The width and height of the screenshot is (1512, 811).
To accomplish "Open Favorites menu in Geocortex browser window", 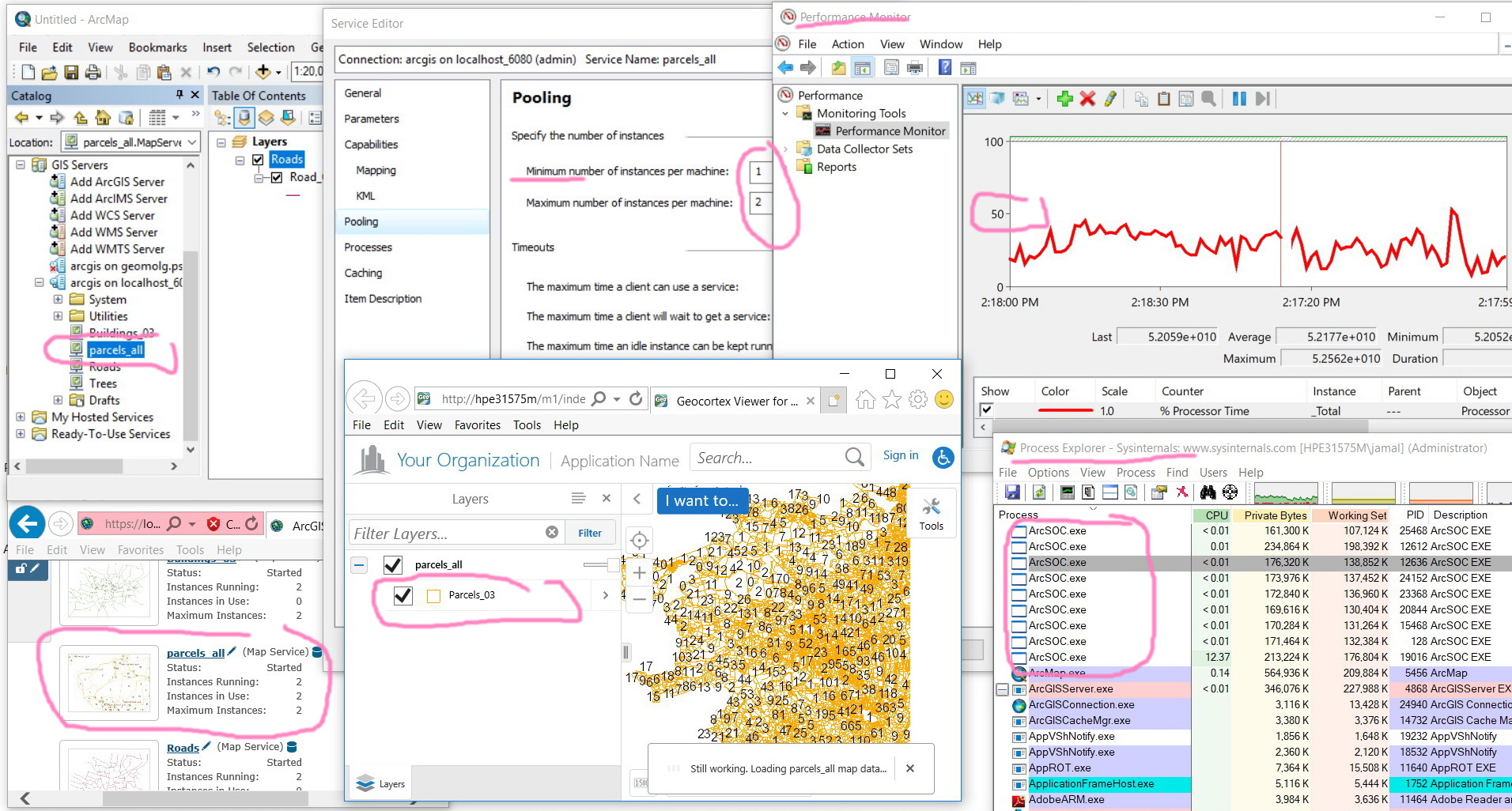I will (x=478, y=424).
